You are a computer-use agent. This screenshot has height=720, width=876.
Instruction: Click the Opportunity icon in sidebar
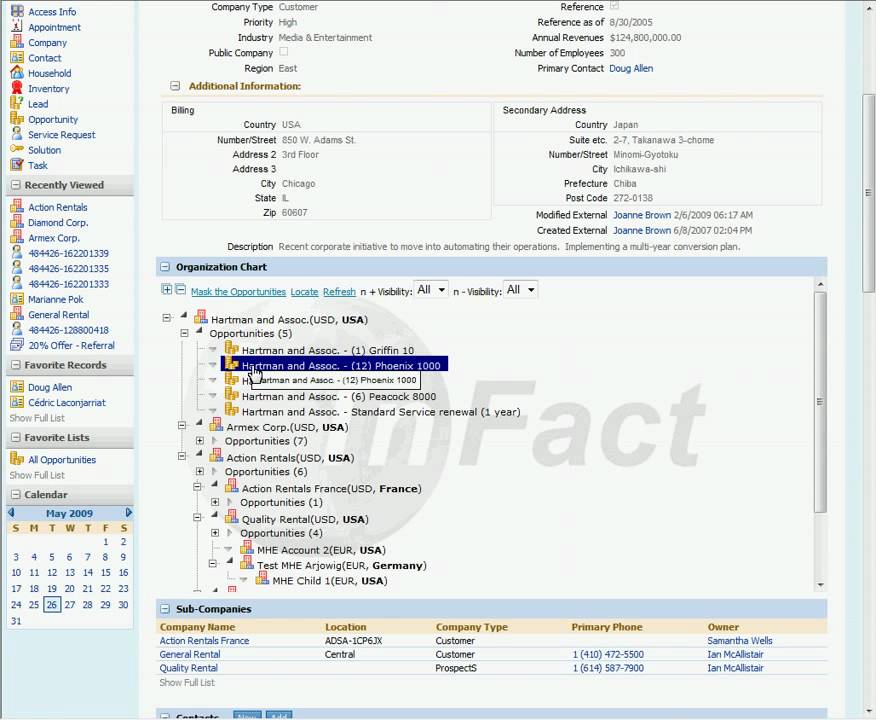(x=17, y=119)
